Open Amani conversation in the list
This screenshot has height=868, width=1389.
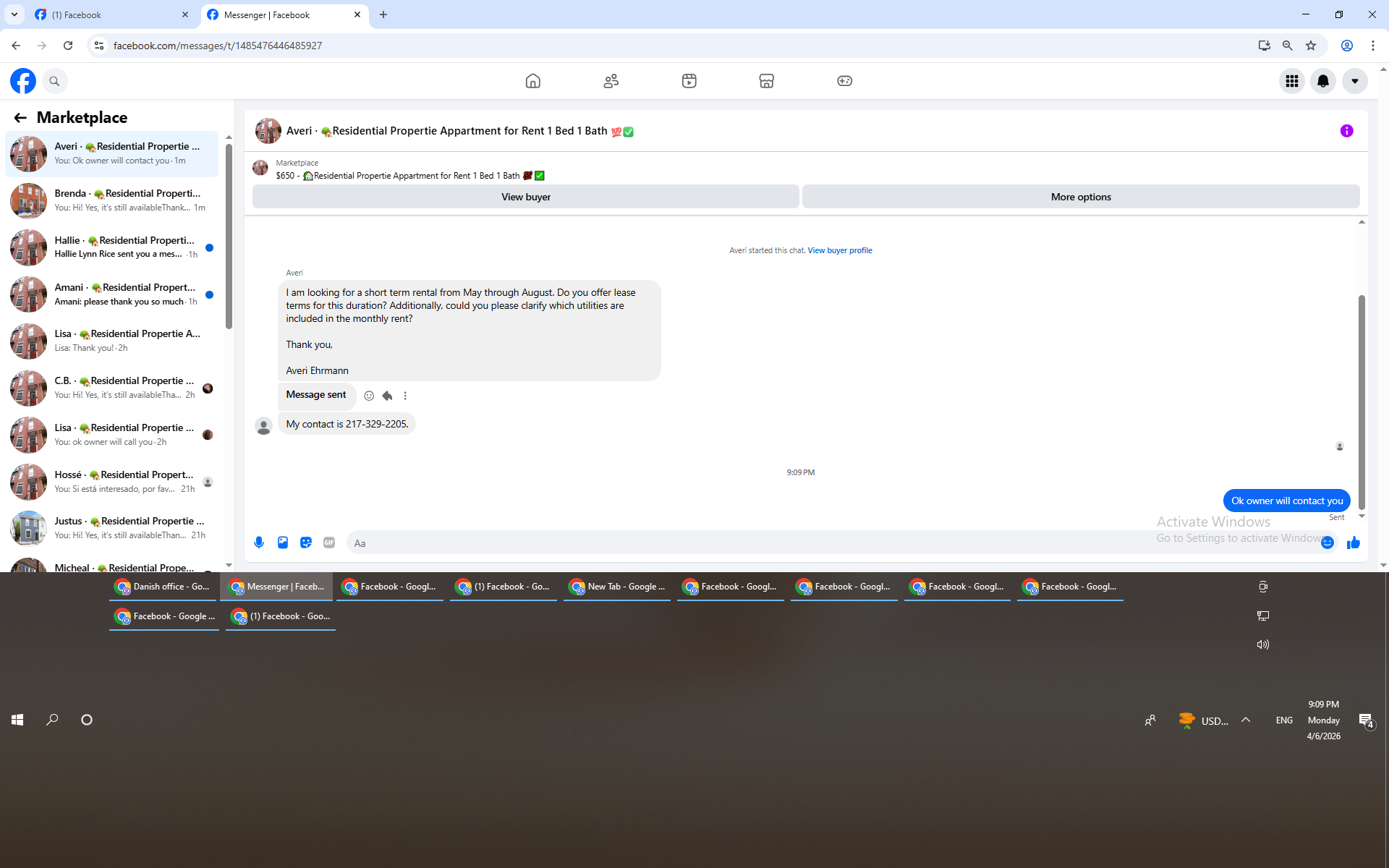pos(112,294)
